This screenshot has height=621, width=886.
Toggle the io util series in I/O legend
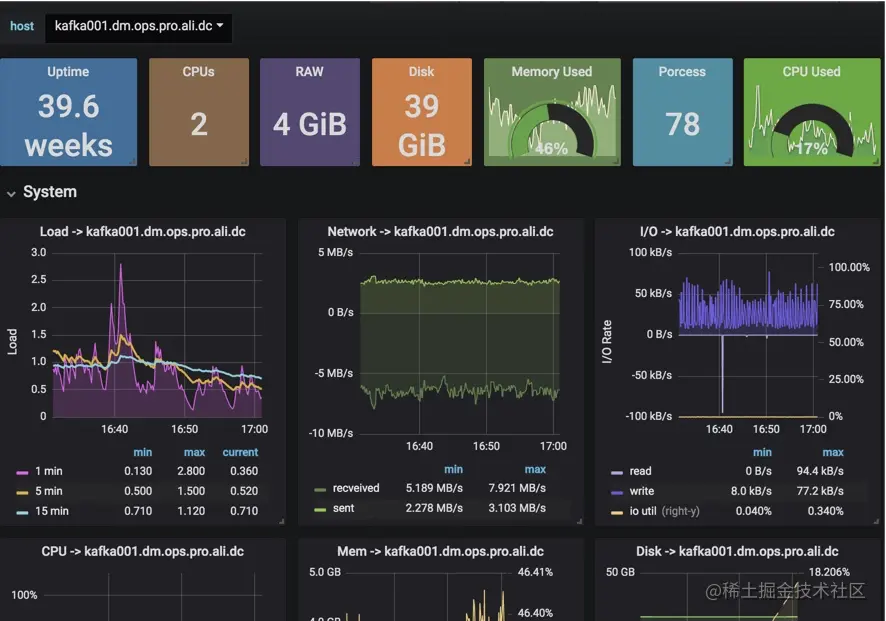(x=643, y=511)
